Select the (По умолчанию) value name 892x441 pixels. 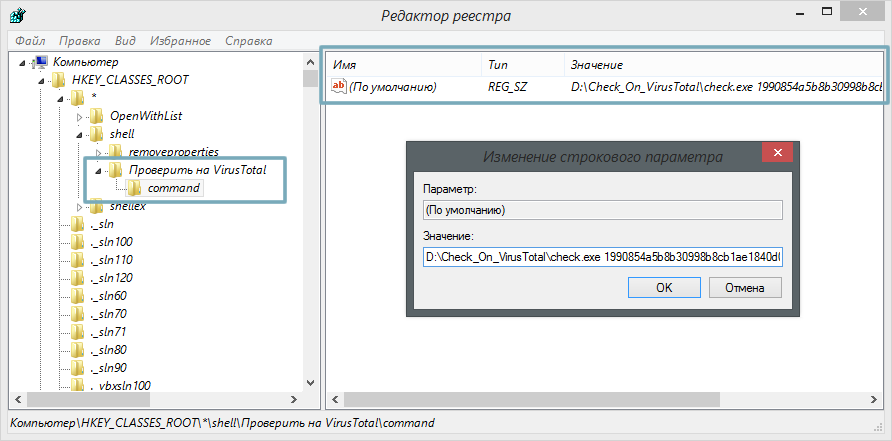pos(393,88)
